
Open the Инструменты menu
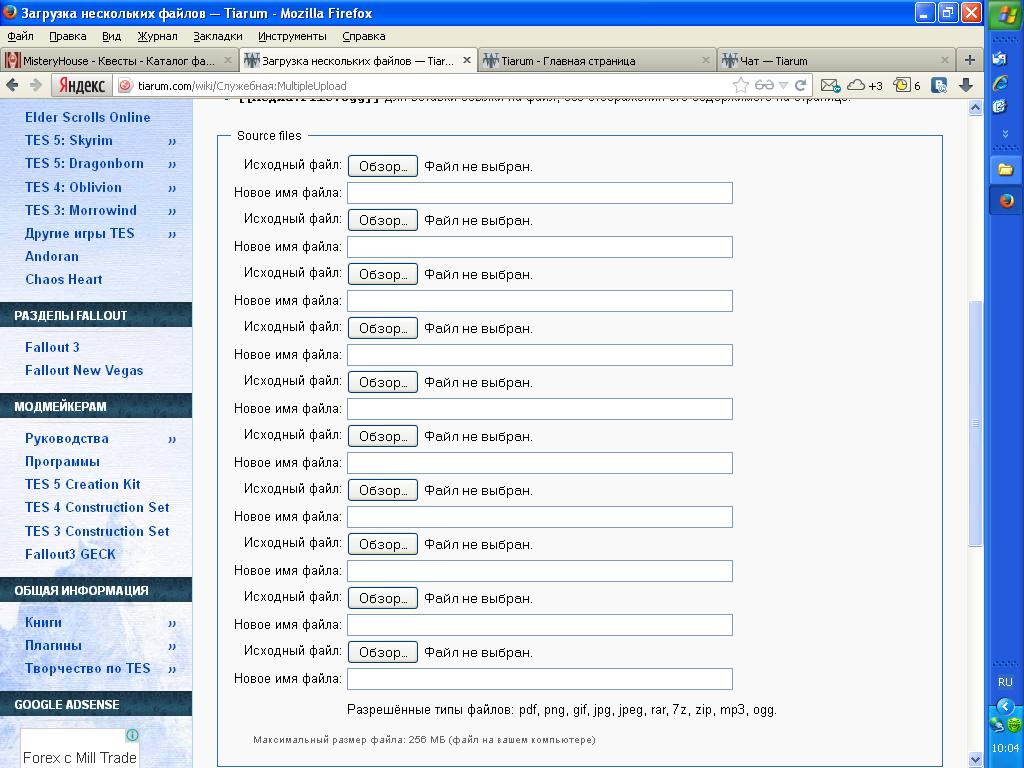pos(292,37)
